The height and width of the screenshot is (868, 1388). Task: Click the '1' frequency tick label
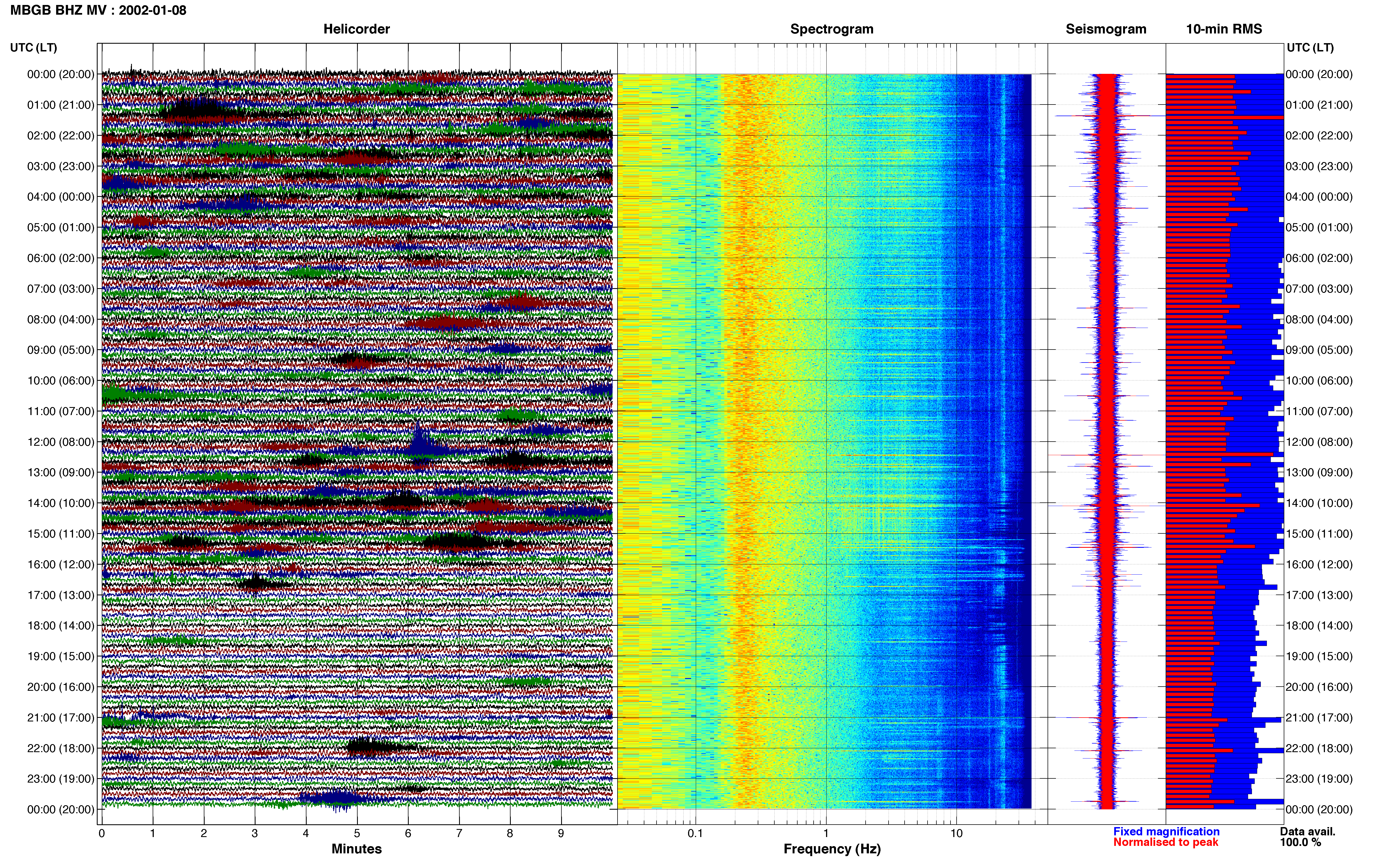coord(826,833)
